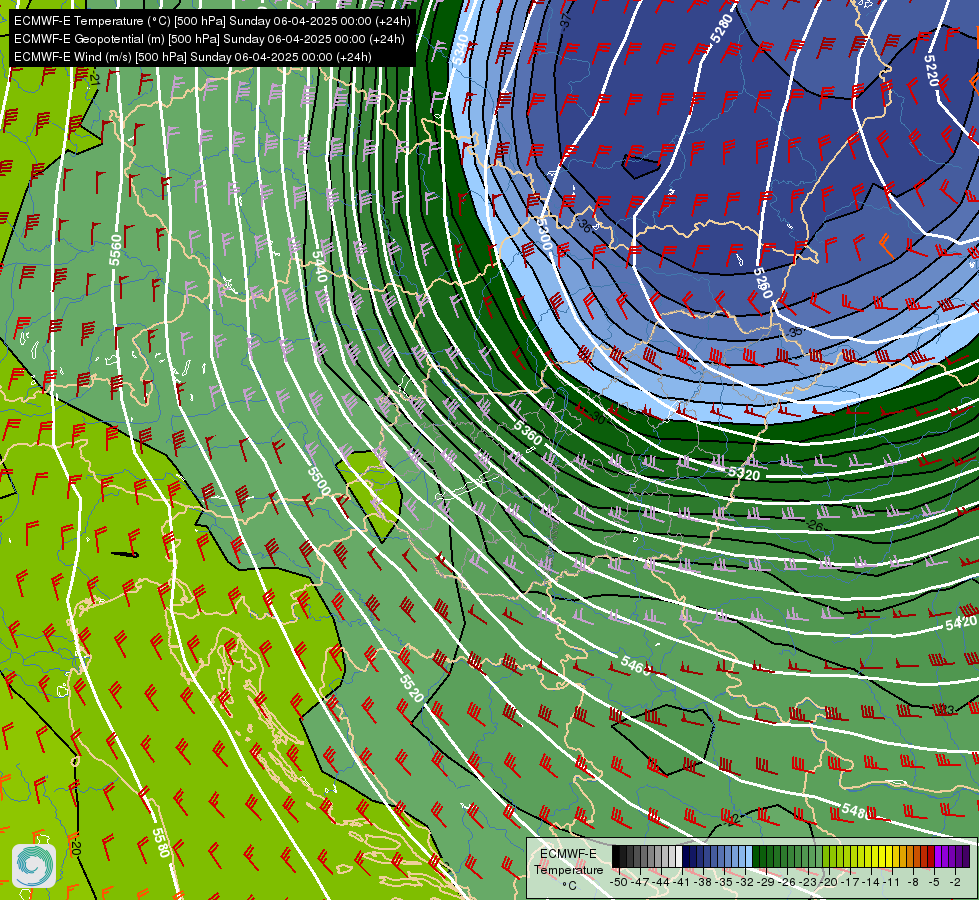The height and width of the screenshot is (900, 979).
Task: Click the -14 legend label
Action: tap(871, 882)
